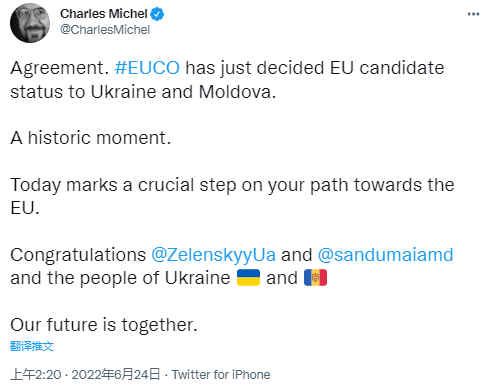Click the 上午2:20 timestamp
This screenshot has height=390, width=495.
click(x=36, y=375)
